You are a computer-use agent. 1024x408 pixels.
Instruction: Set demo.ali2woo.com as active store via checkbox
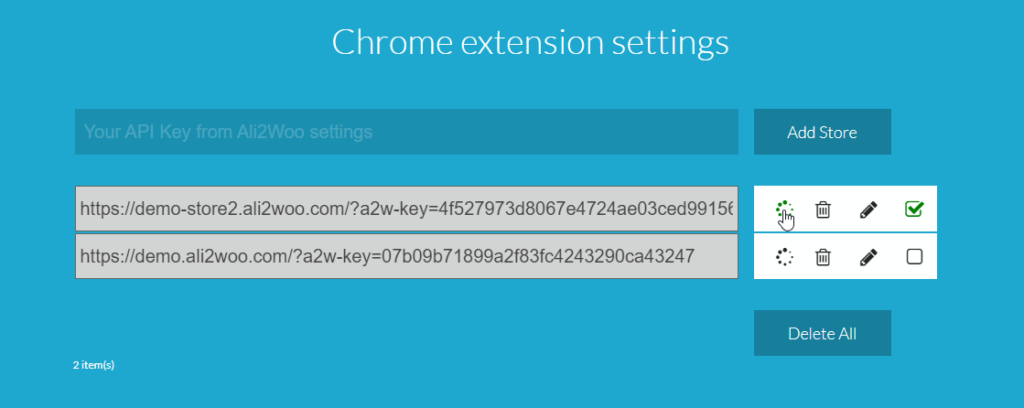point(914,257)
